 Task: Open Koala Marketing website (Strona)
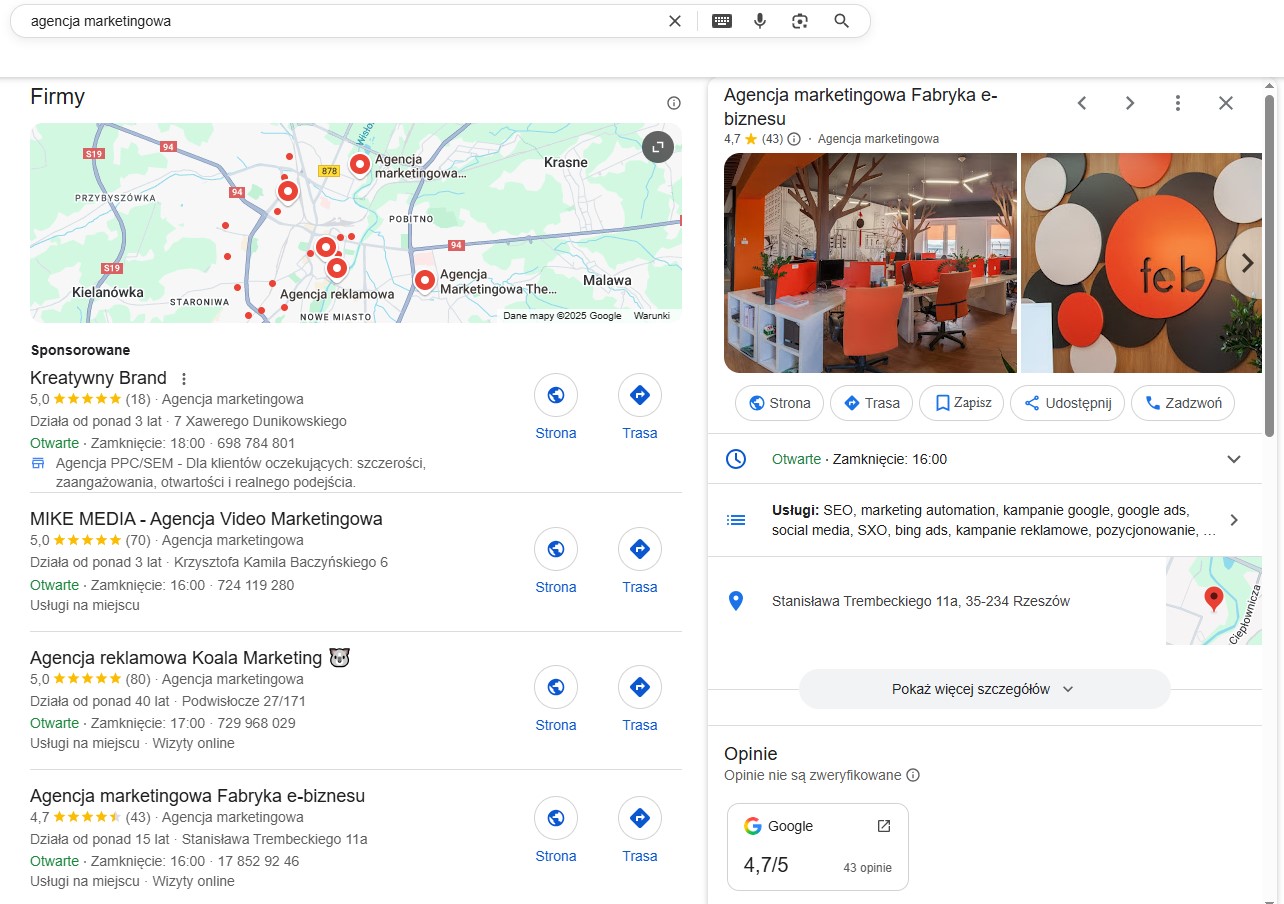(556, 699)
